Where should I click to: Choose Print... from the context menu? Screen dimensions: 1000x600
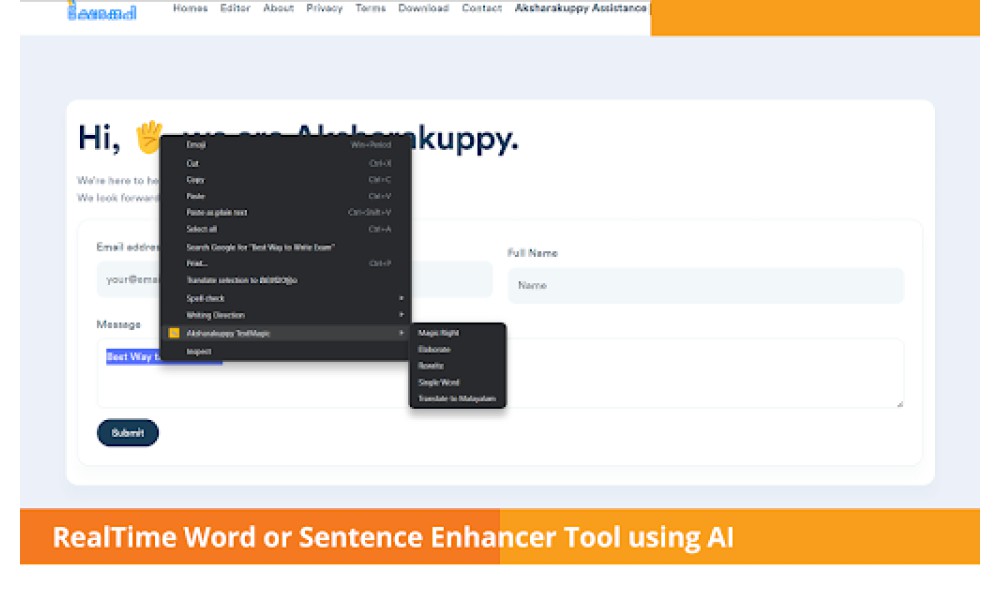pos(285,263)
